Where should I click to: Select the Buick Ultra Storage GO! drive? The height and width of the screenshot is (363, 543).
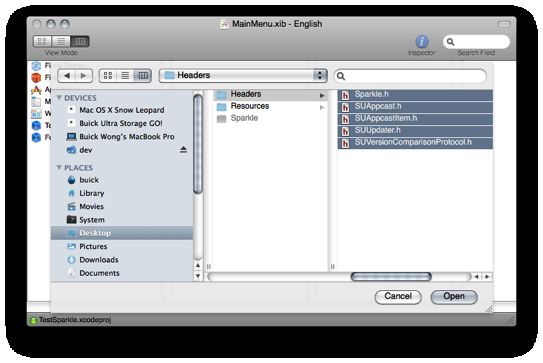point(122,123)
